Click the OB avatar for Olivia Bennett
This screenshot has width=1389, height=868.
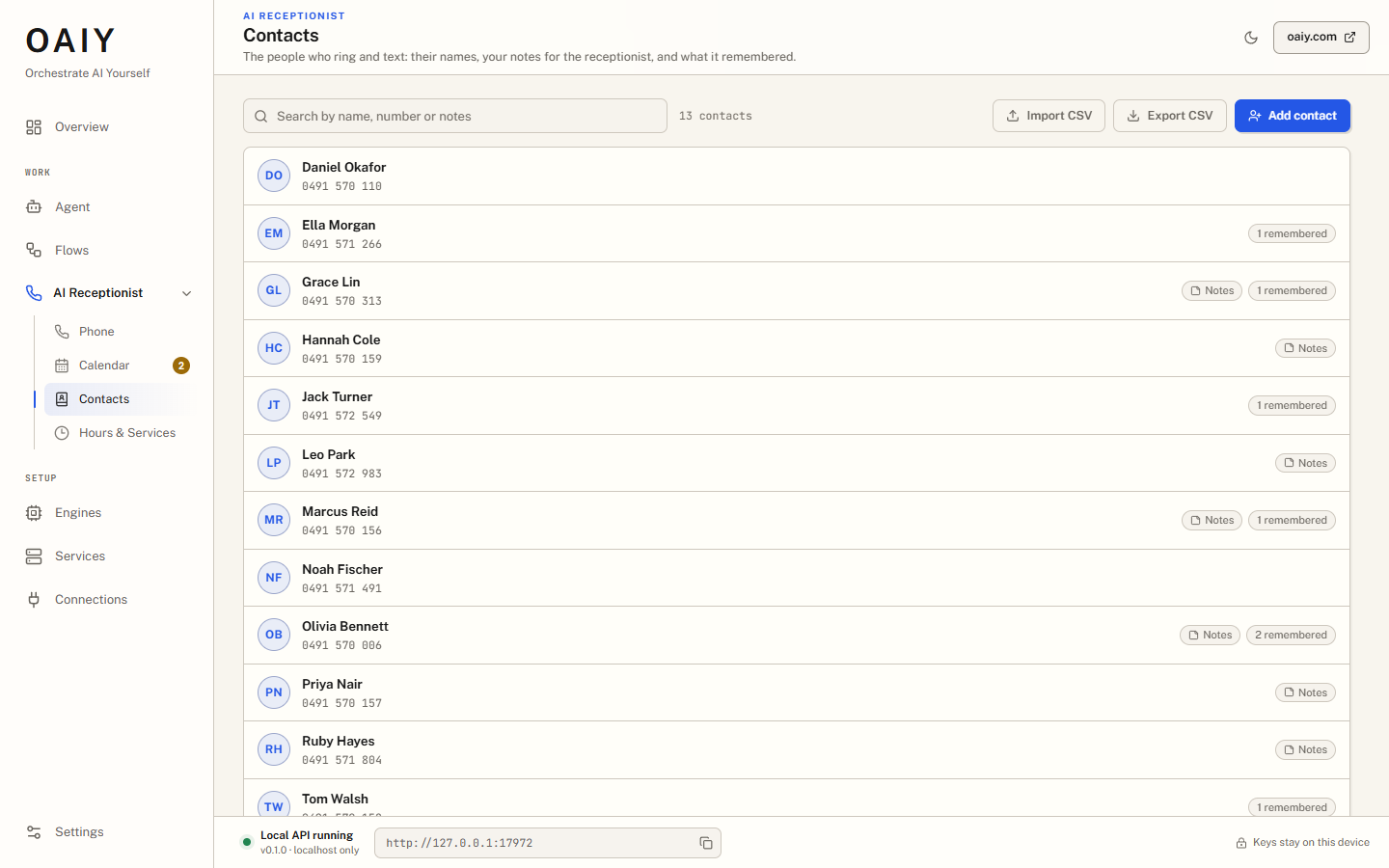[x=274, y=635]
